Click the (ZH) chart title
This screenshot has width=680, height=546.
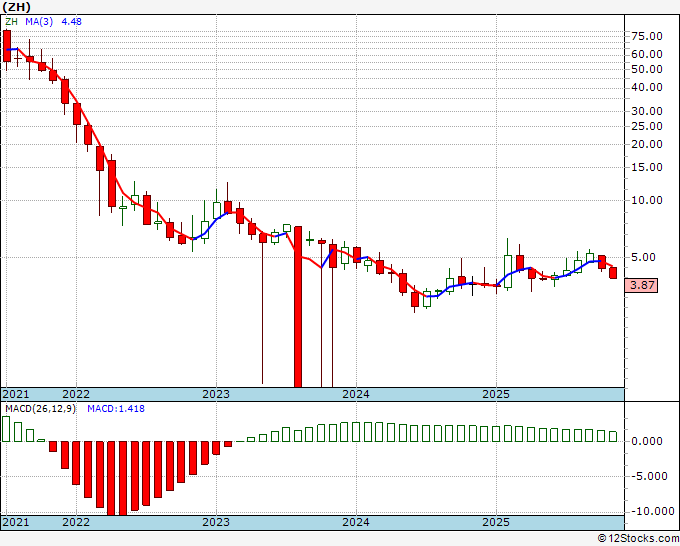tap(16, 7)
